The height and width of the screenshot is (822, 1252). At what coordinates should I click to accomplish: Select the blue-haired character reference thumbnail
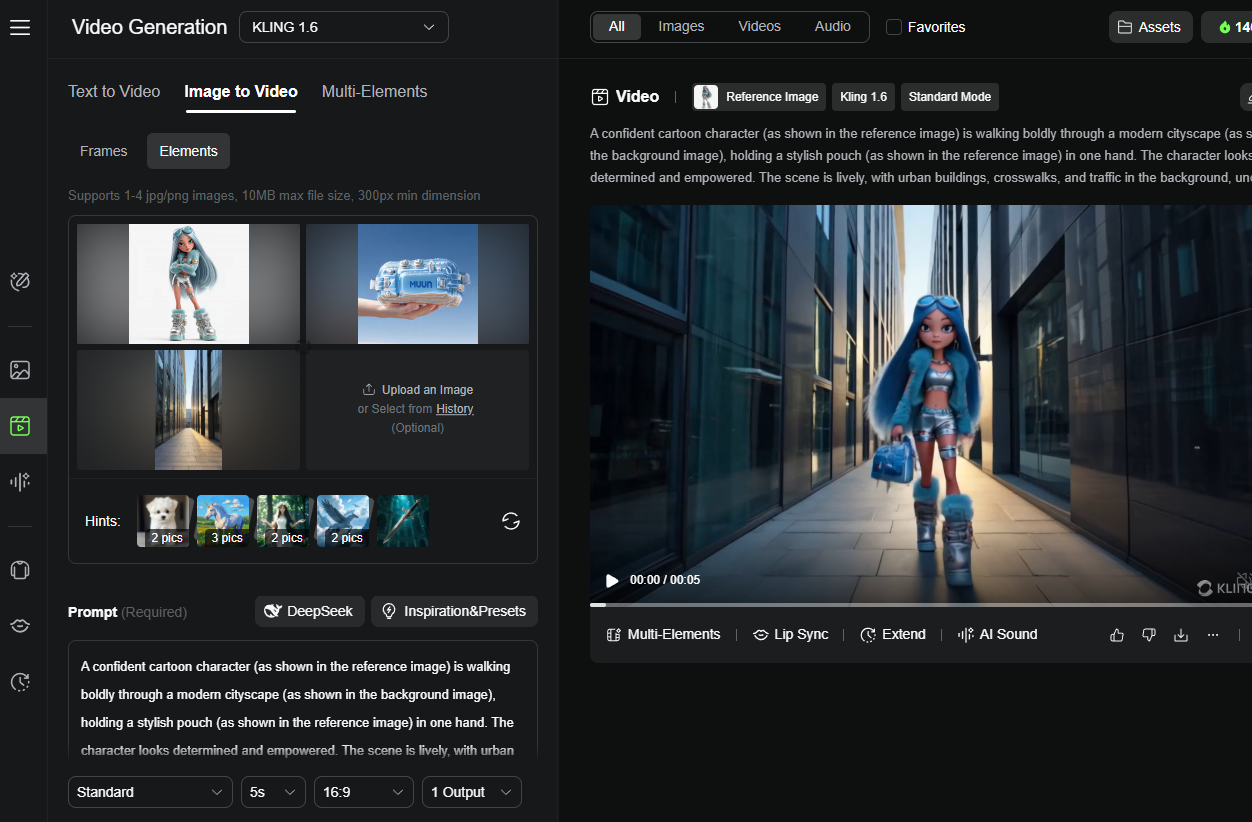click(188, 284)
